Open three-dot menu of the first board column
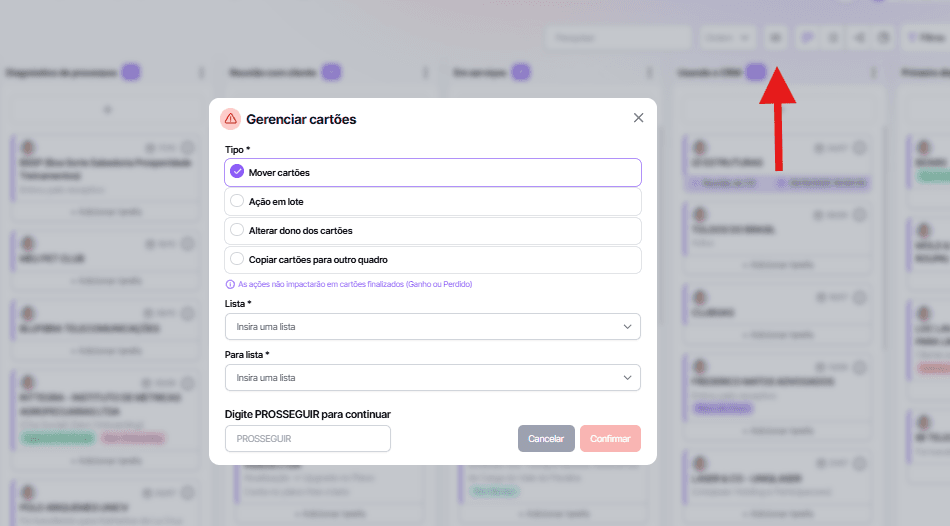Image resolution: width=950 pixels, height=526 pixels. pyautogui.click(x=202, y=73)
